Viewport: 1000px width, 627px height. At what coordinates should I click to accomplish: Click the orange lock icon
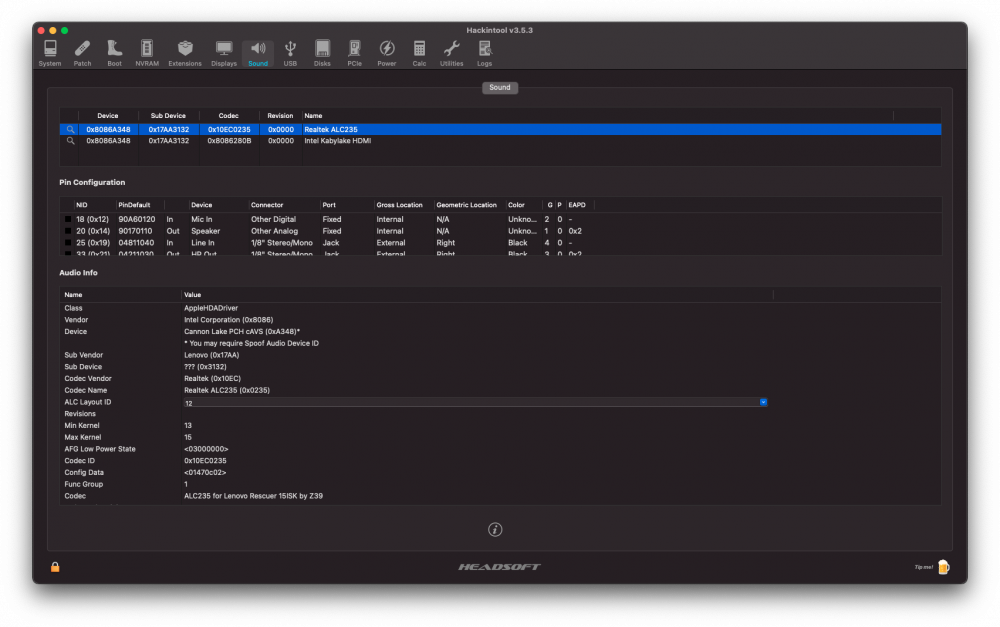(55, 566)
